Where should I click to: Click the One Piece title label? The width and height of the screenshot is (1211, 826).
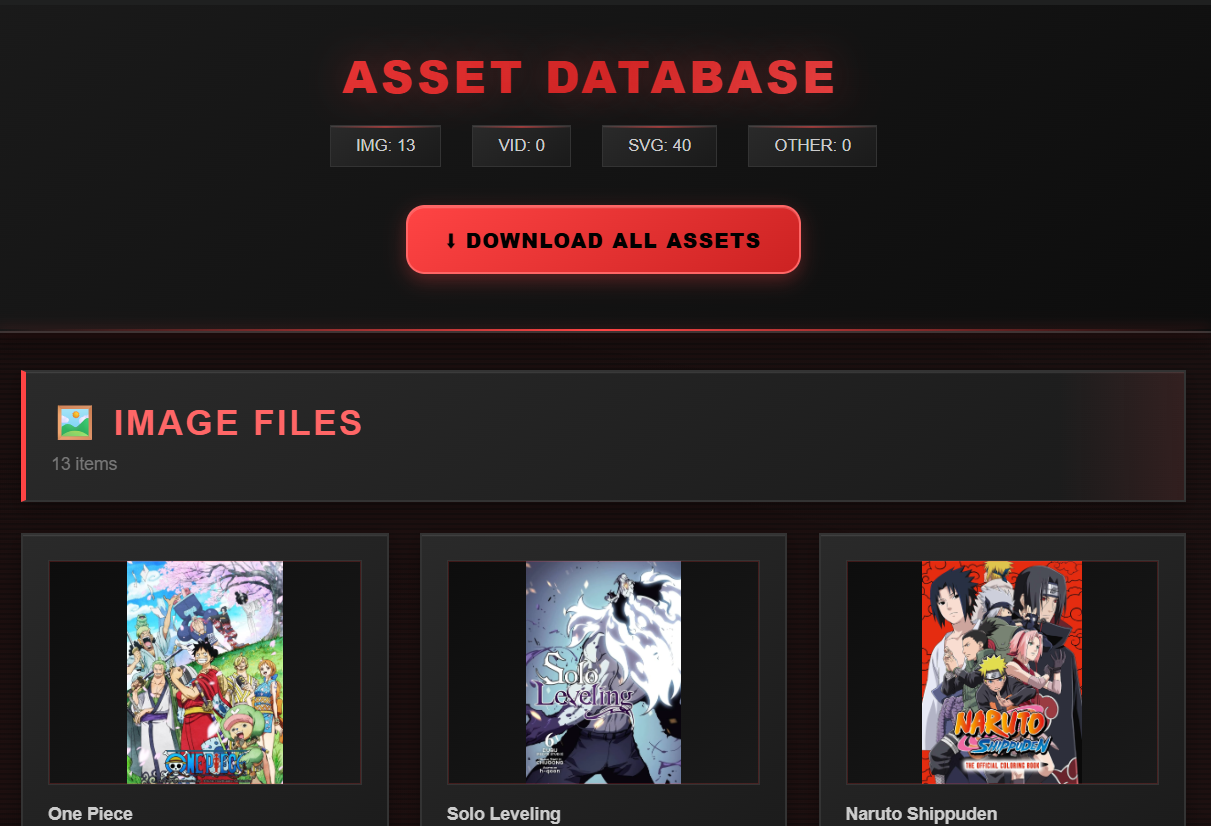pyautogui.click(x=90, y=814)
